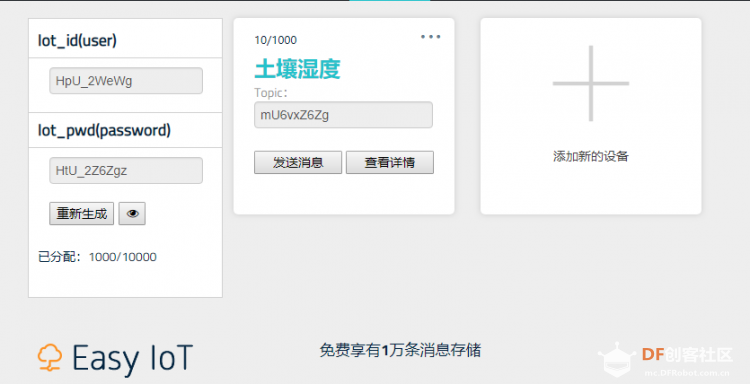The image size is (750, 384).
Task: Click 发送消息 button on device card
Action: pyautogui.click(x=298, y=163)
